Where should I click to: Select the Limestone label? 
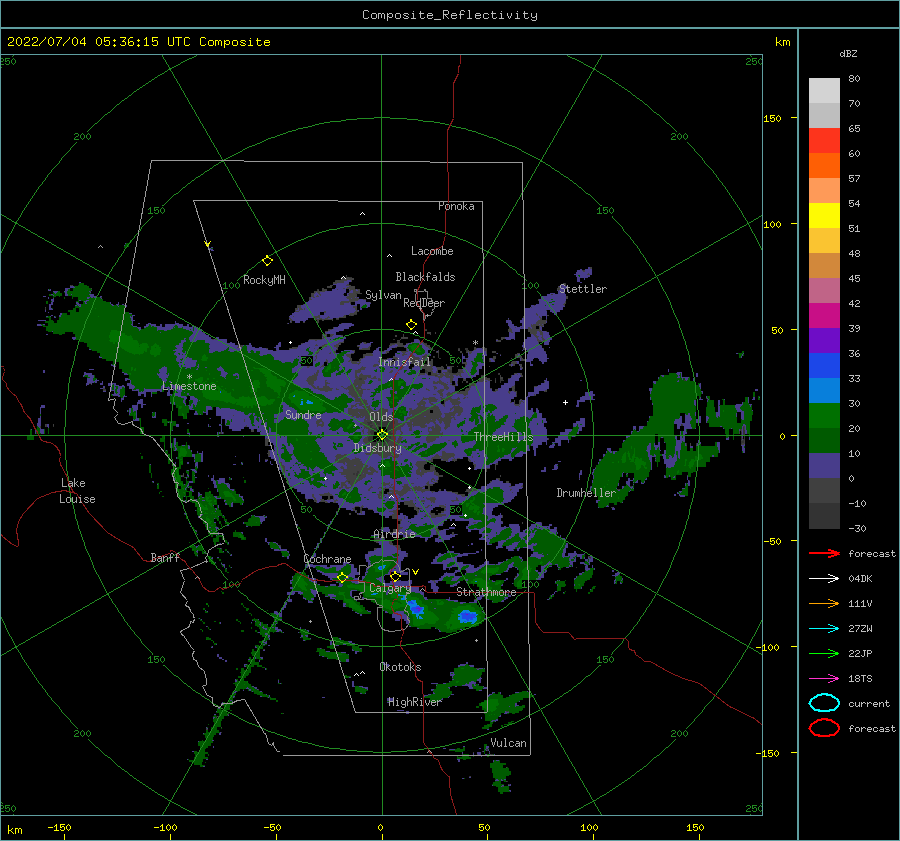[189, 386]
